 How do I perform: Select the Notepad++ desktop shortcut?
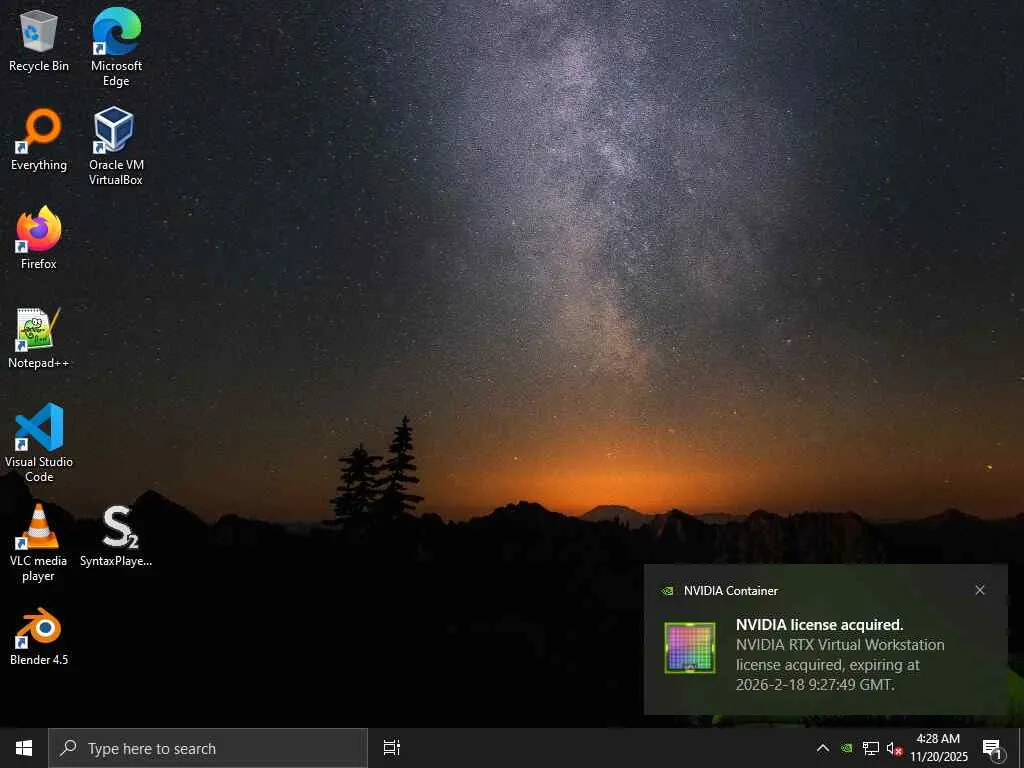[x=39, y=338]
